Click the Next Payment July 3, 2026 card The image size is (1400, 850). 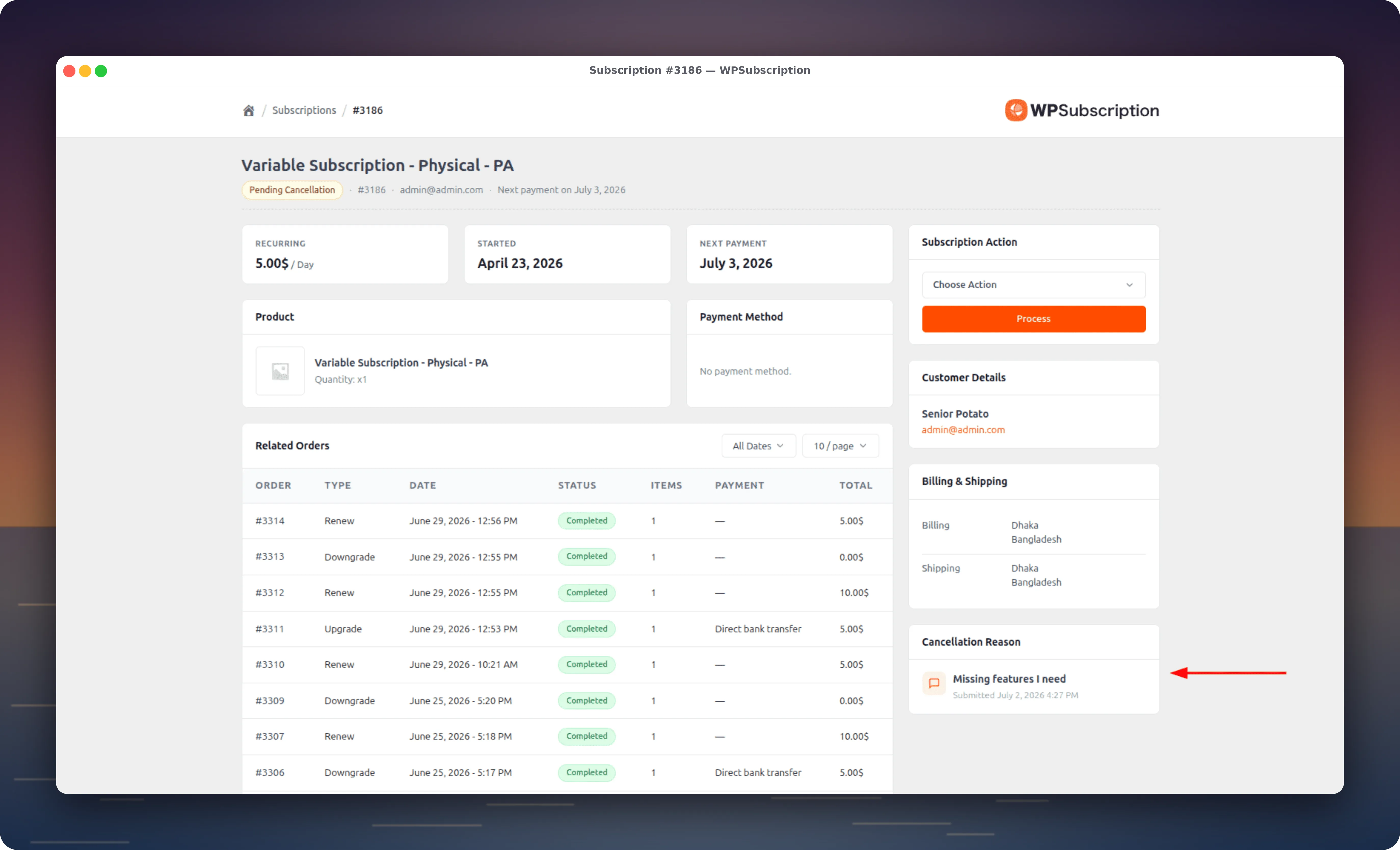(789, 254)
